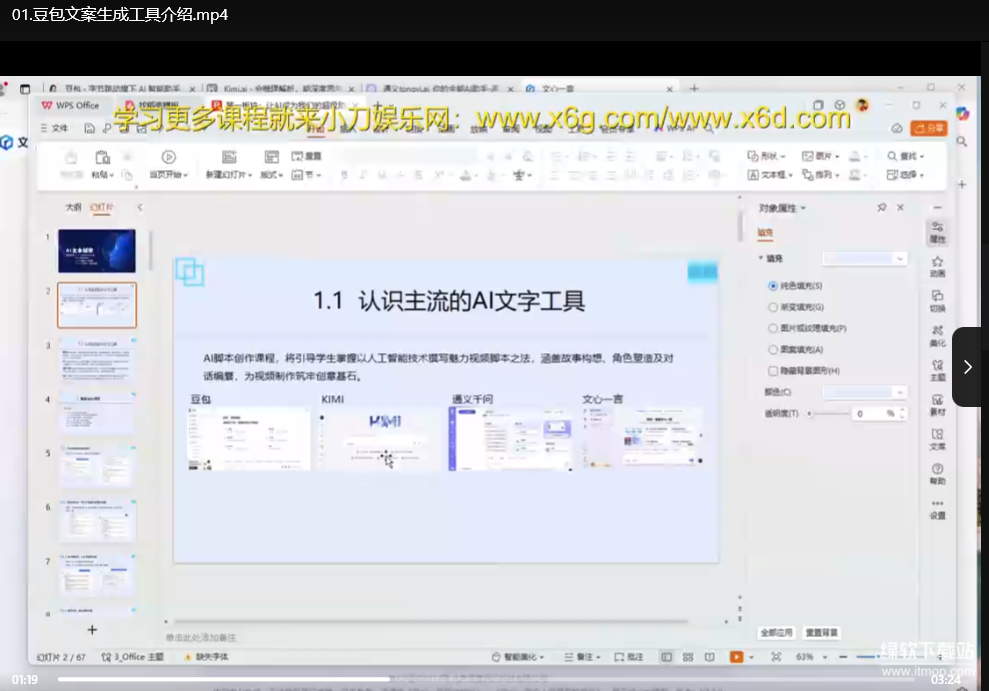Click the Shapes (形状) tool icon
The height and width of the screenshot is (691, 989).
click(x=753, y=156)
